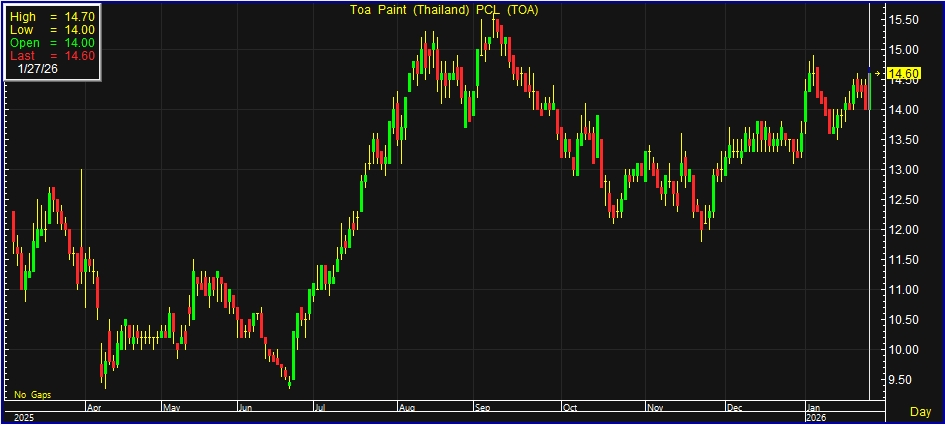This screenshot has height=425, width=945.
Task: Click the yellow arrow beside the last price
Action: (879, 74)
